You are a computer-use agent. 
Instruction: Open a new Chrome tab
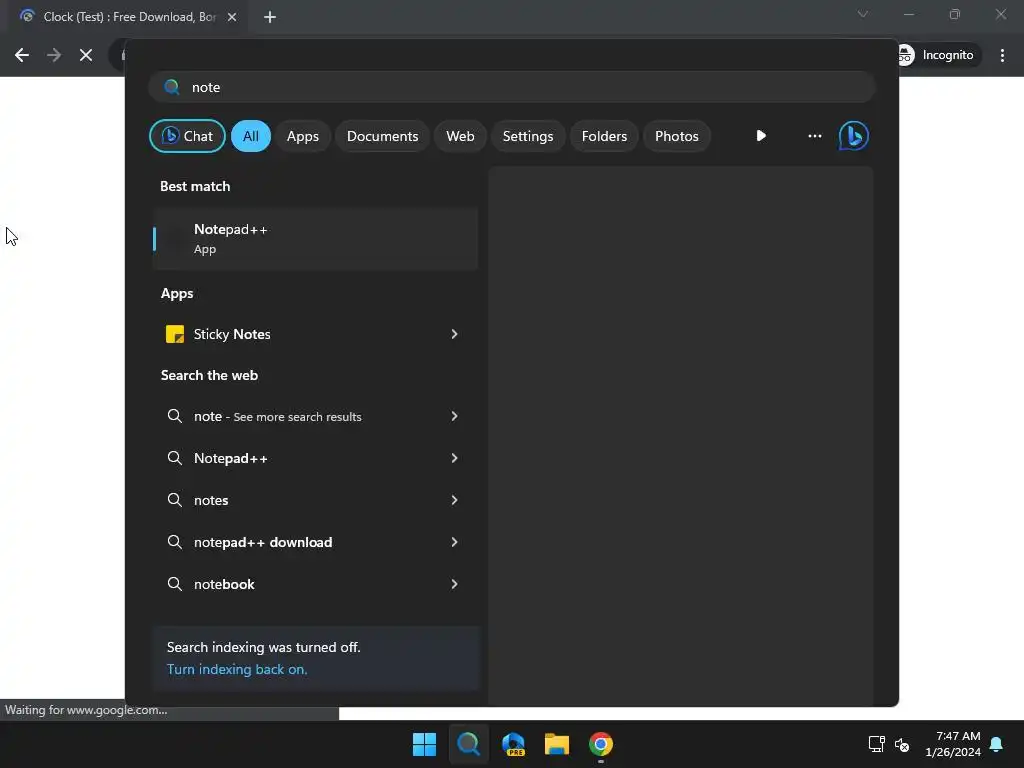[270, 17]
